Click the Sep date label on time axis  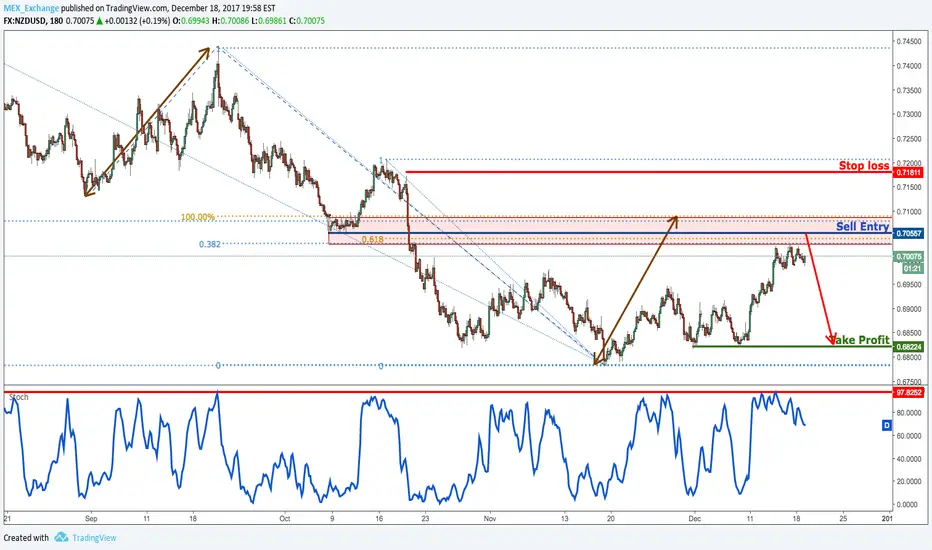(90, 518)
